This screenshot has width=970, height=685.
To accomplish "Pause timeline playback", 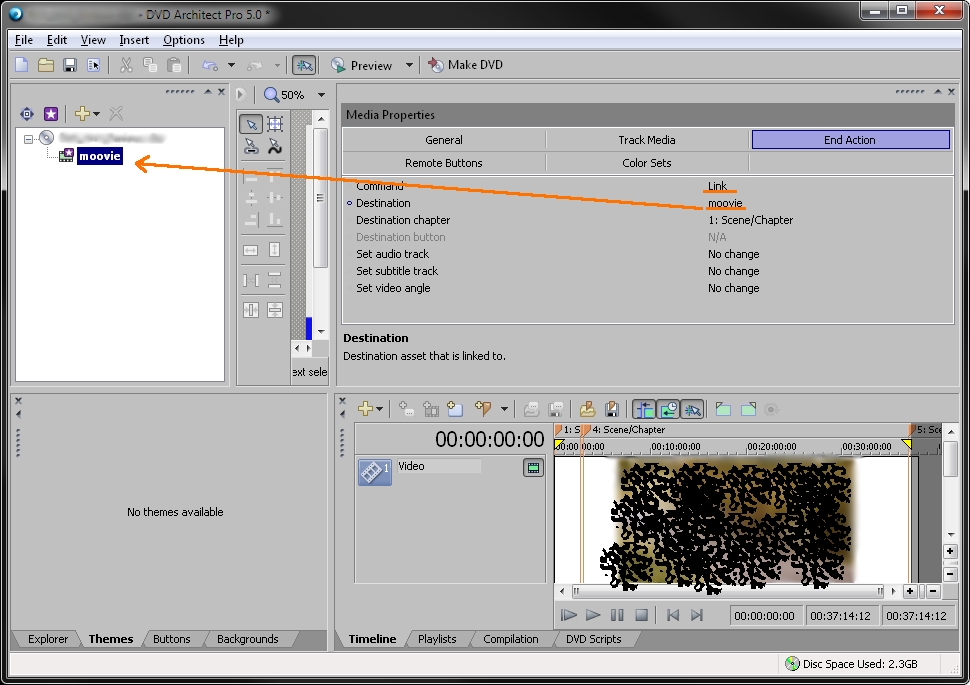I will [x=617, y=615].
